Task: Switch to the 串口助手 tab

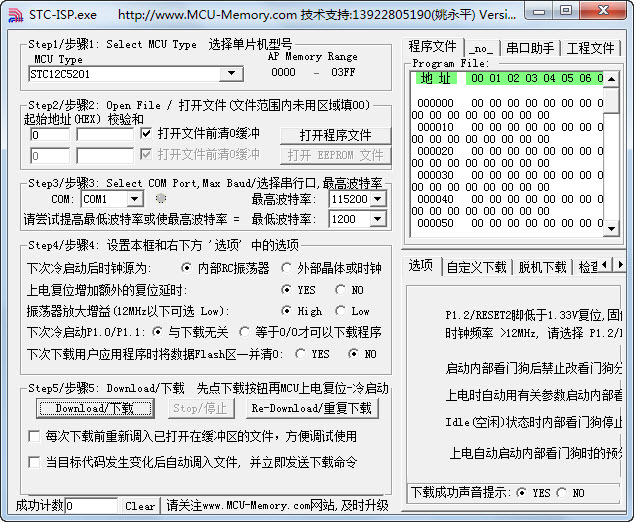Action: point(530,47)
